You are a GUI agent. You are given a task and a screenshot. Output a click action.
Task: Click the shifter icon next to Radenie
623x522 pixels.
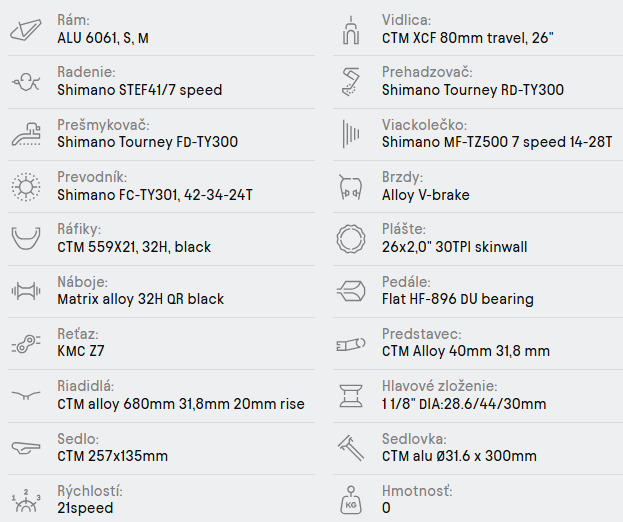[x=25, y=82]
